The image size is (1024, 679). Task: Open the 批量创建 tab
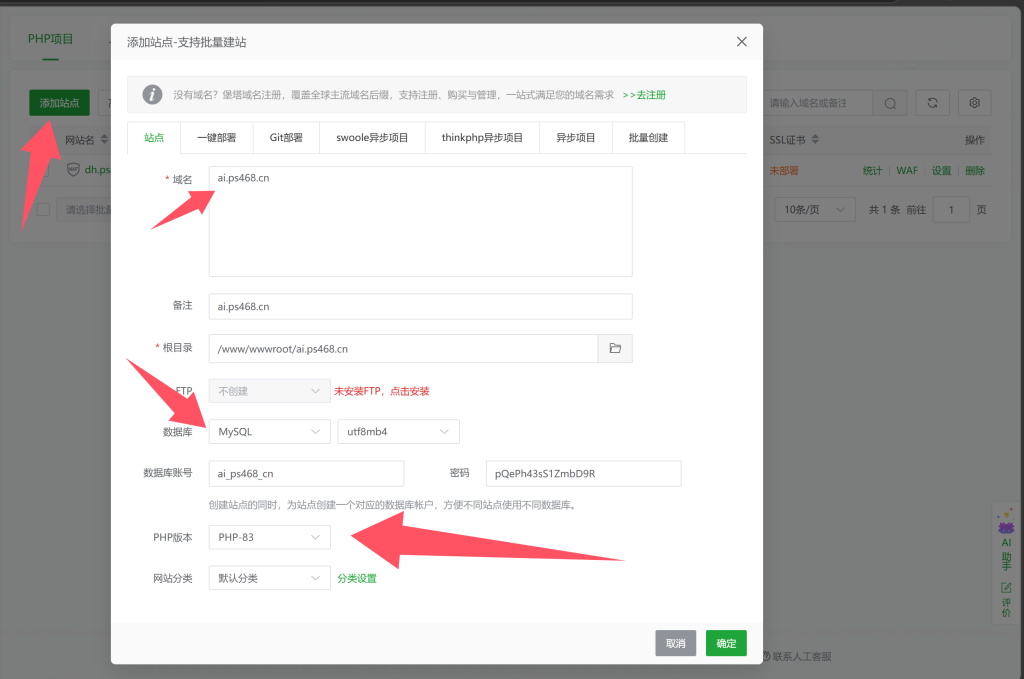click(648, 138)
